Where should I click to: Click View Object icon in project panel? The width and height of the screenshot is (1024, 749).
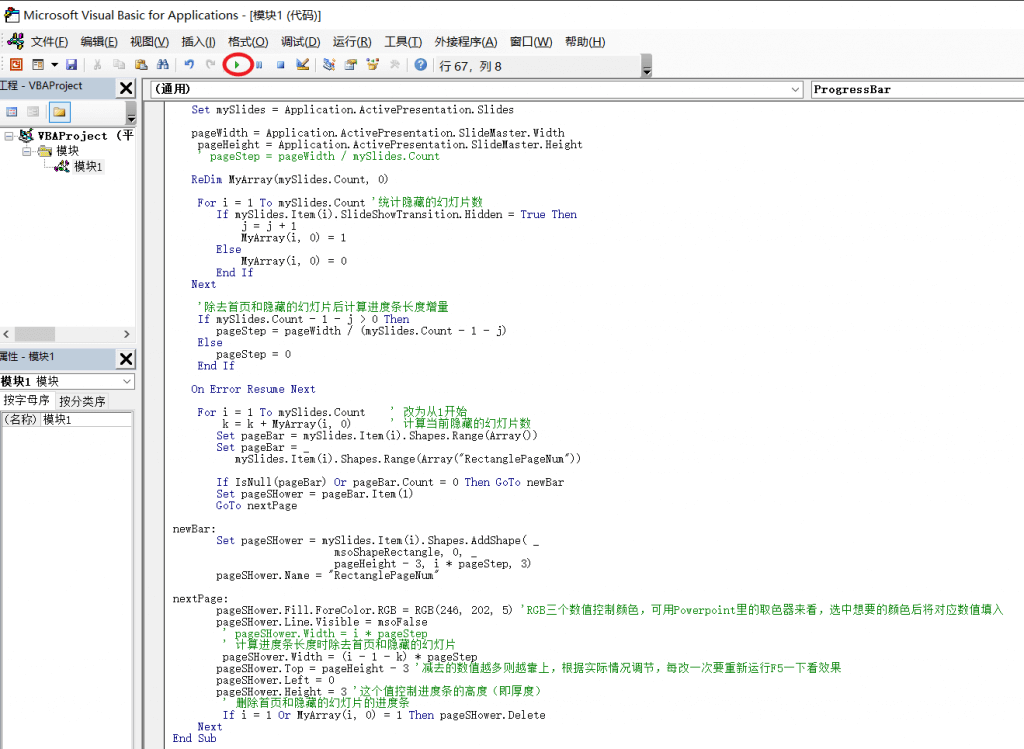click(x=33, y=112)
